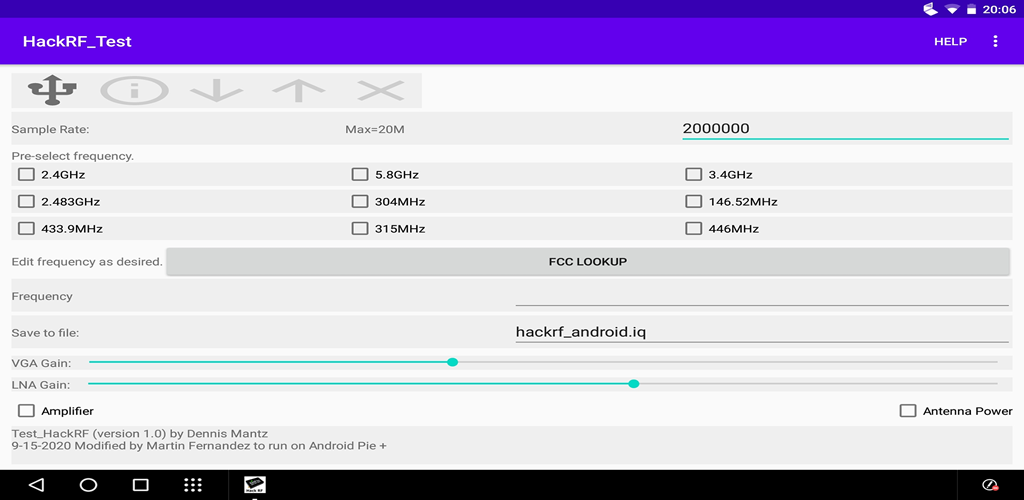1024x500 pixels.
Task: Tap the Android home button
Action: click(x=88, y=484)
